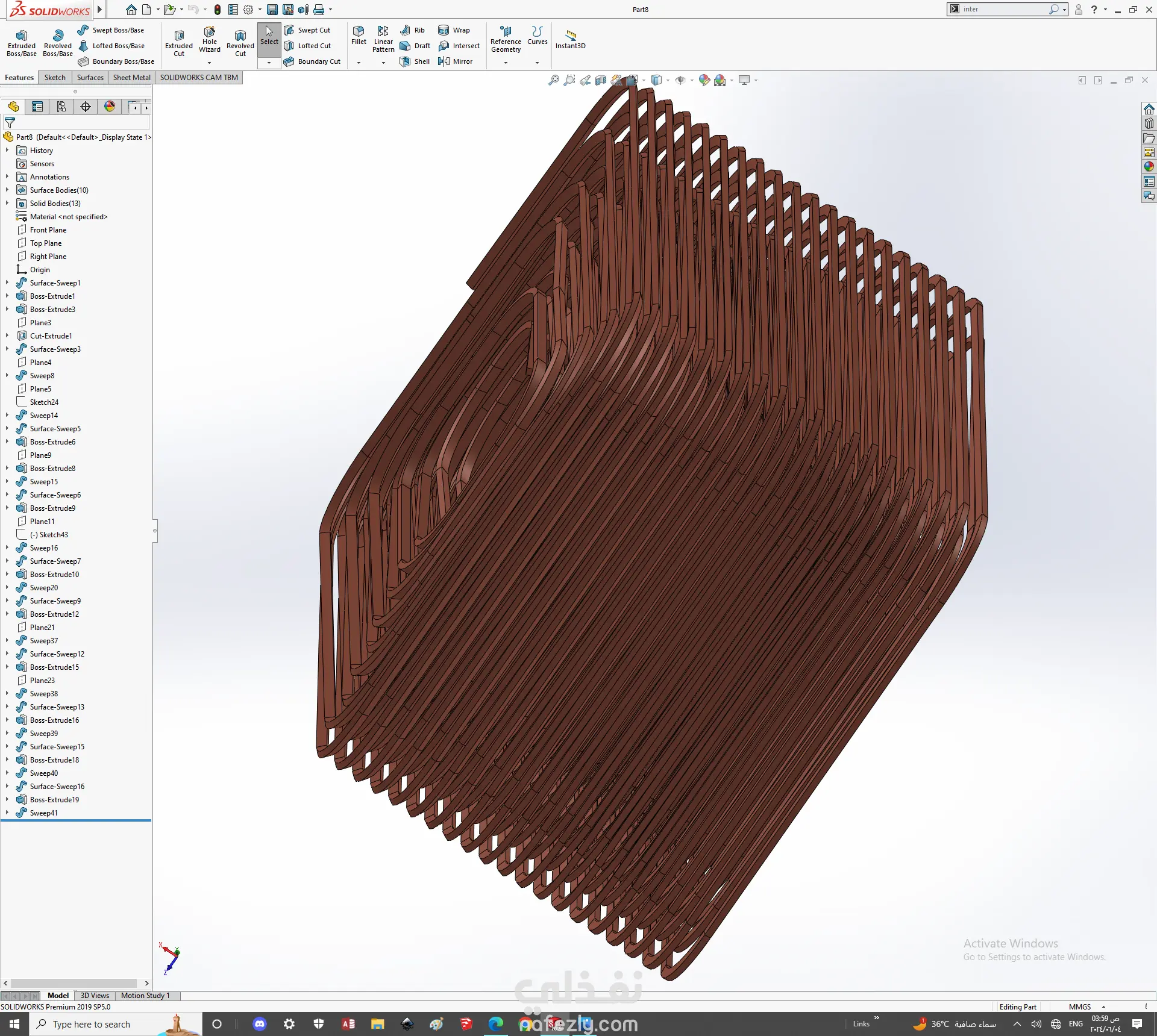
Task: Select the Extruded Boss/Base tool
Action: pyautogui.click(x=22, y=43)
